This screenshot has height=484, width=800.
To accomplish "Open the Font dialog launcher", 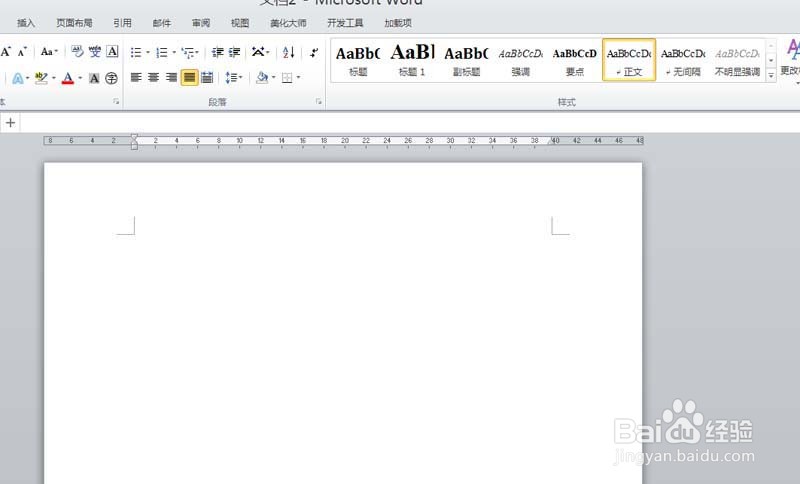I will pos(116,101).
